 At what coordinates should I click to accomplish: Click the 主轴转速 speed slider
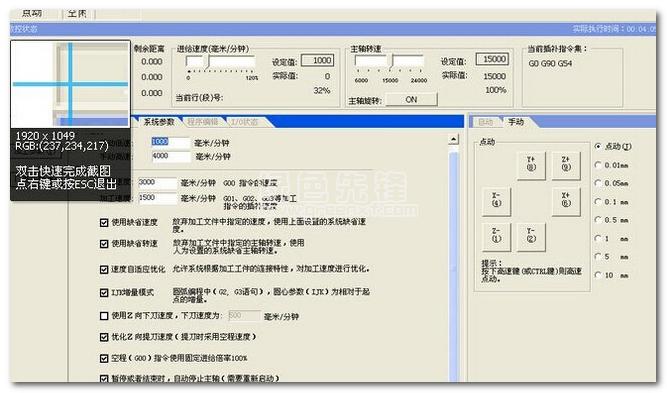pyautogui.click(x=389, y=63)
